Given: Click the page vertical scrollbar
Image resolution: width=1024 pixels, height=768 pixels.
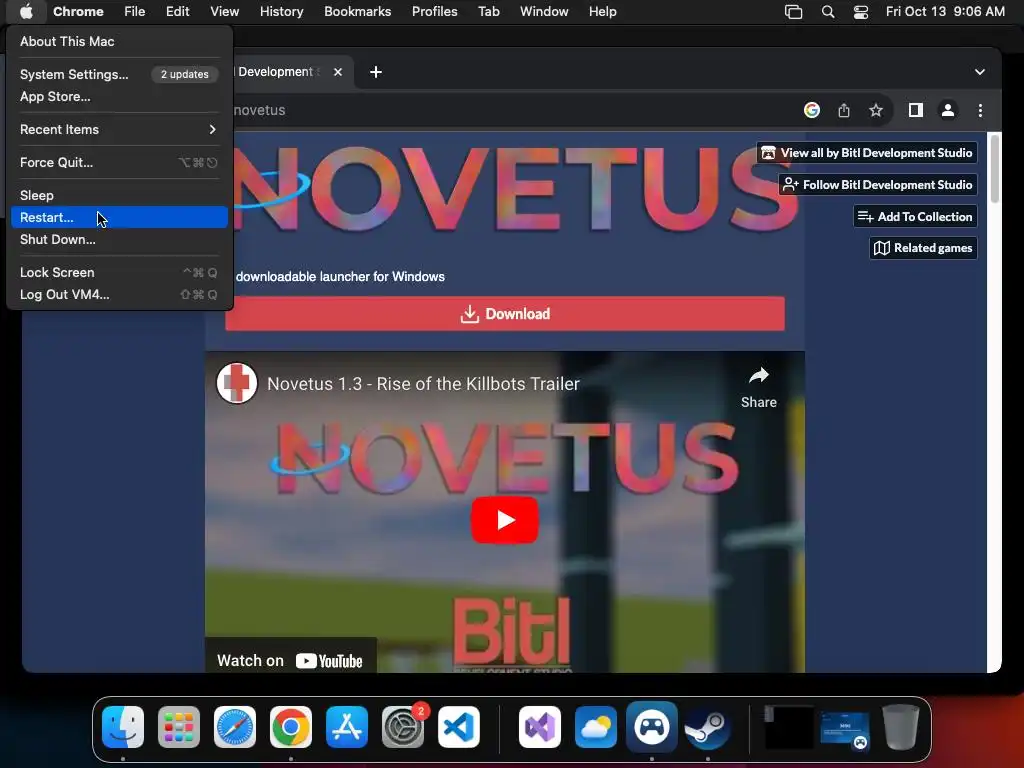Looking at the screenshot, I should point(995,168).
